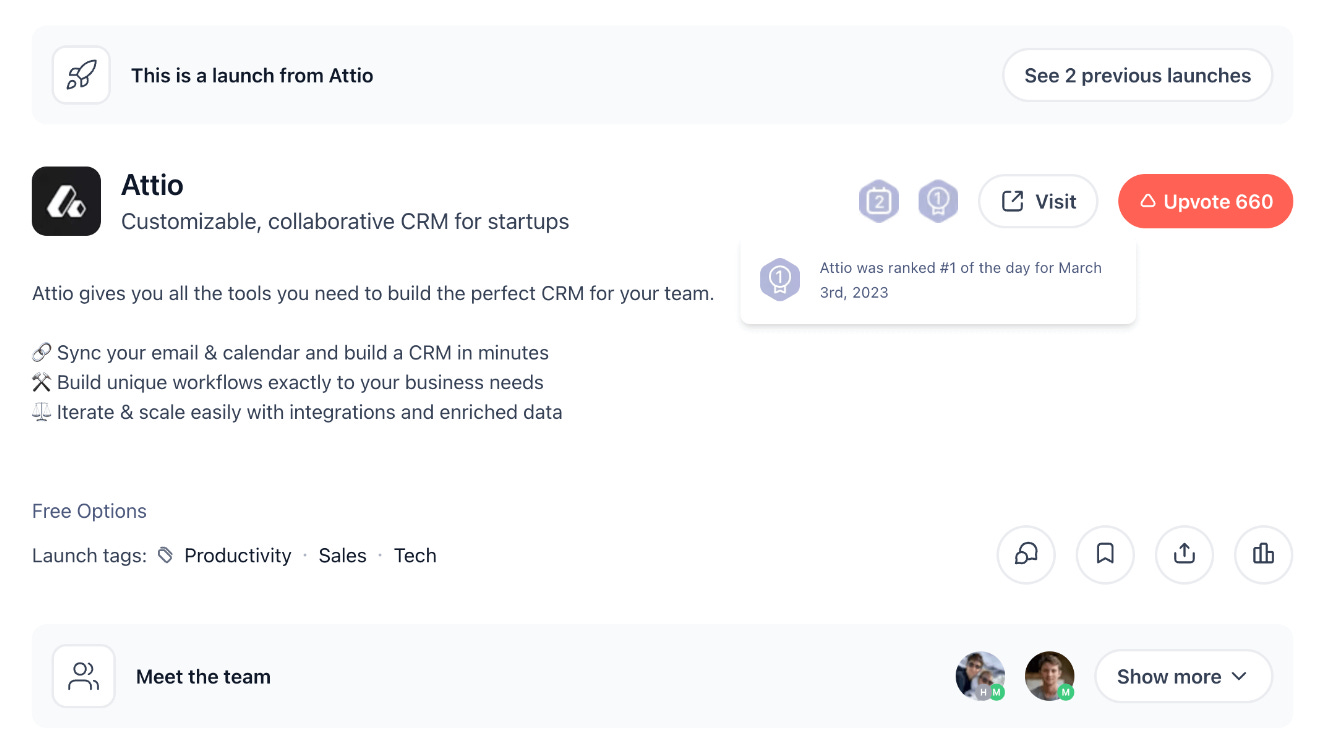The height and width of the screenshot is (754, 1326).
Task: See 2 previous launches
Action: click(1138, 75)
